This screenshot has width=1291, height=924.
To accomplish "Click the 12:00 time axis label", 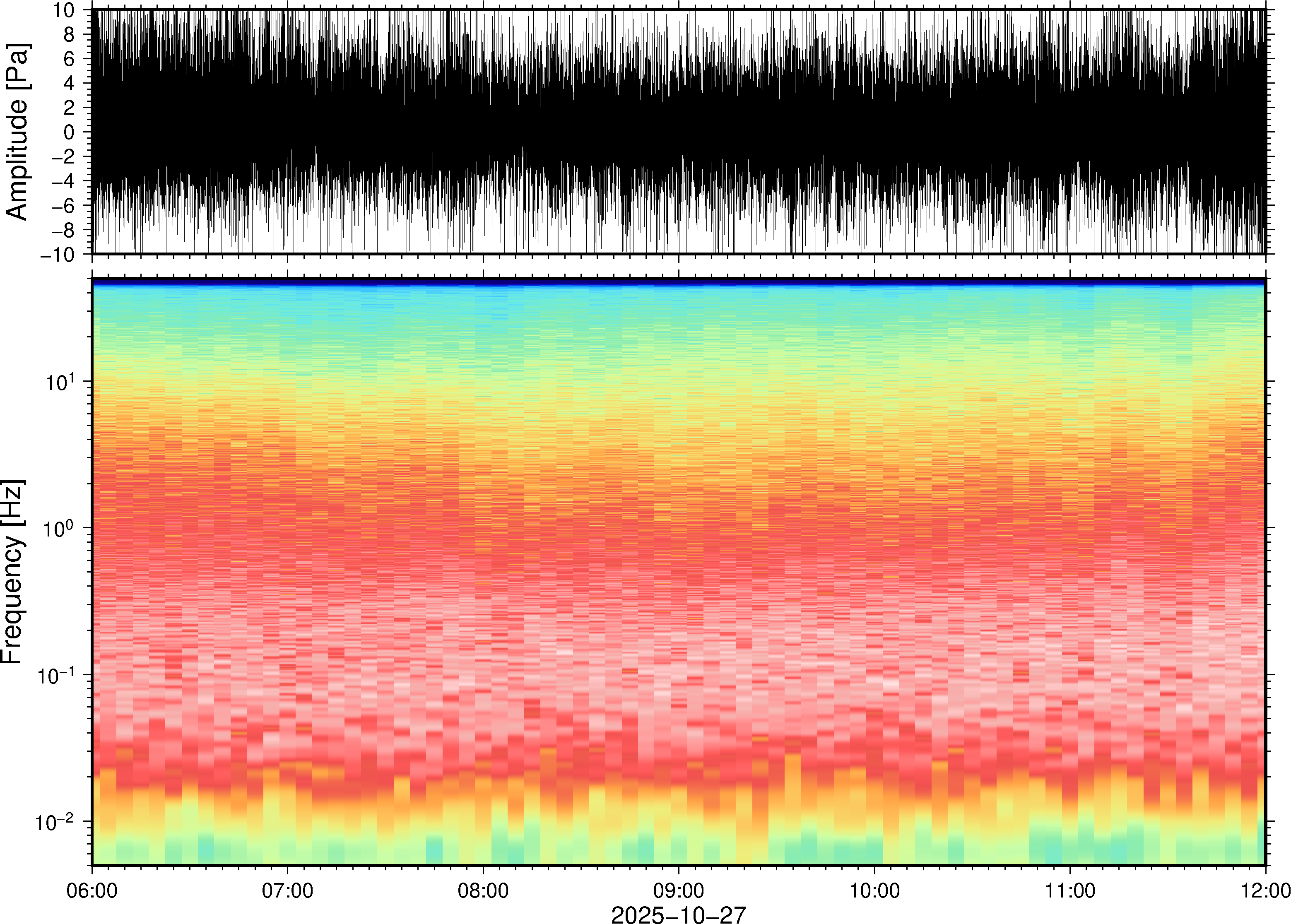I will [1265, 890].
